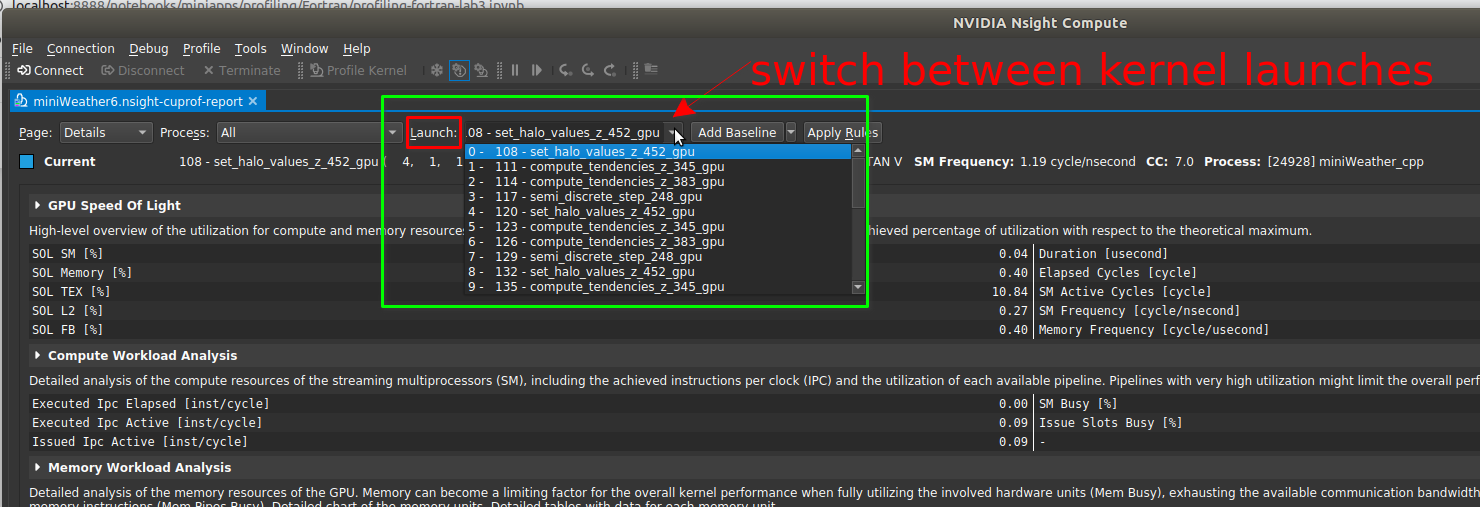Click the Apply Rules button
Screen dimensions: 1480x507
pos(842,132)
